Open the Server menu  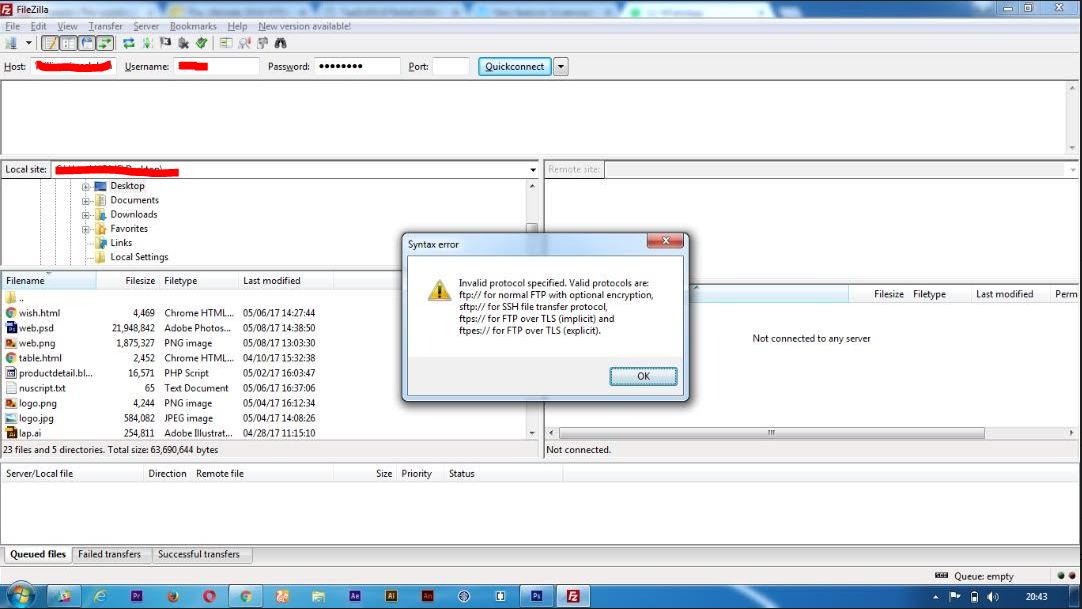click(146, 26)
